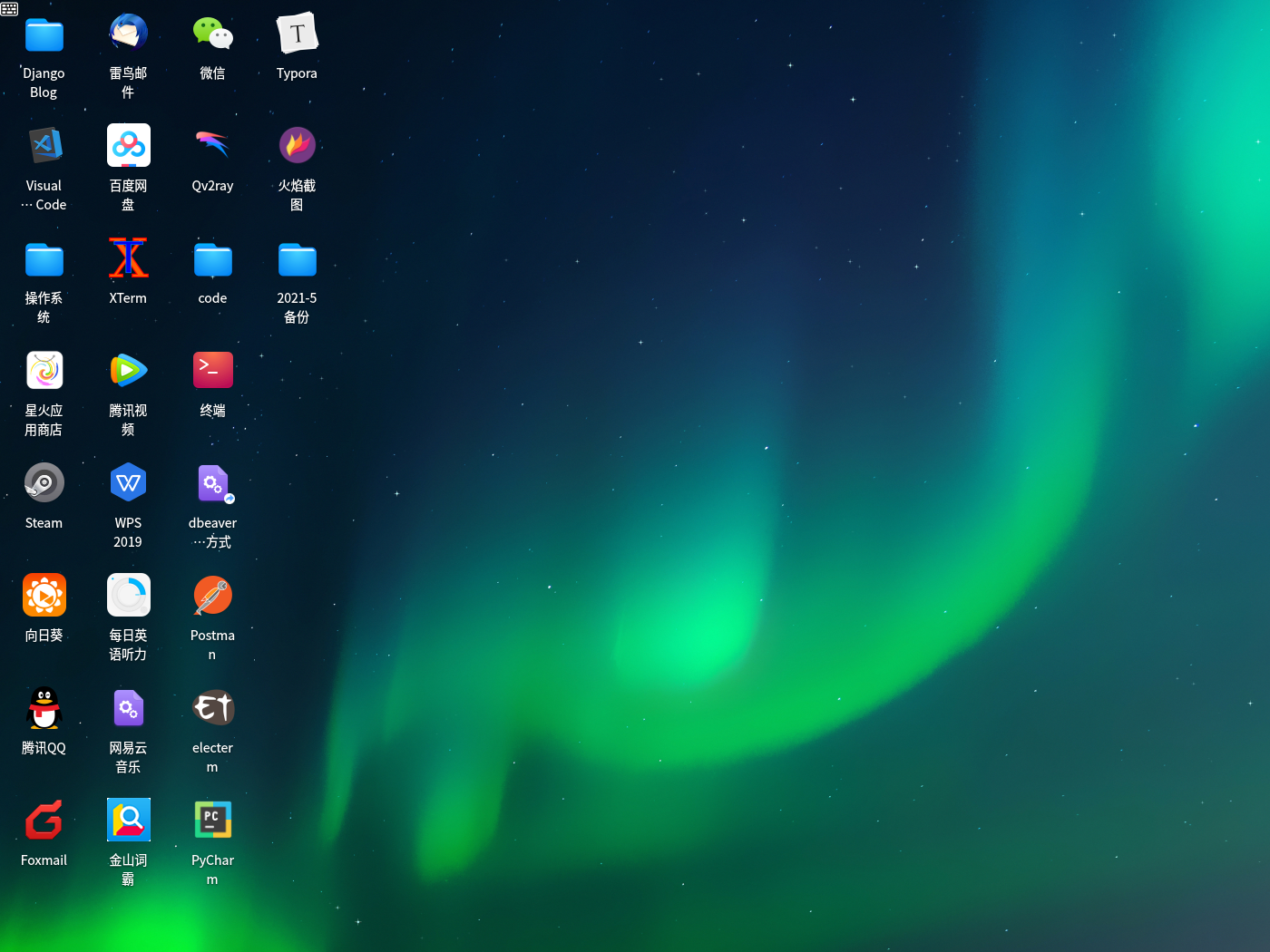
Task: Open Spark Store (星火应用商店)
Action: 44,371
